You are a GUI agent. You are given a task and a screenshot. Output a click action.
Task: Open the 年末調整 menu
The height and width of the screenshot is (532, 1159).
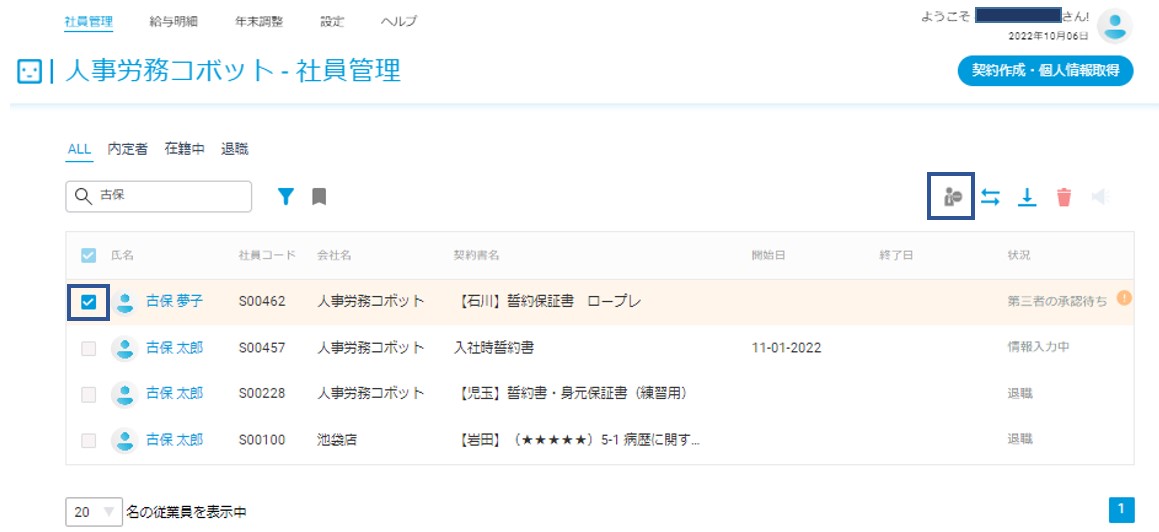[259, 21]
